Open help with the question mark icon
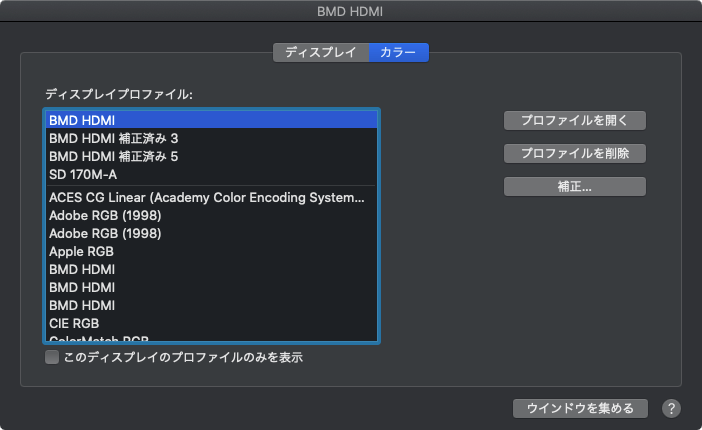This screenshot has height=430, width=702. tap(671, 408)
